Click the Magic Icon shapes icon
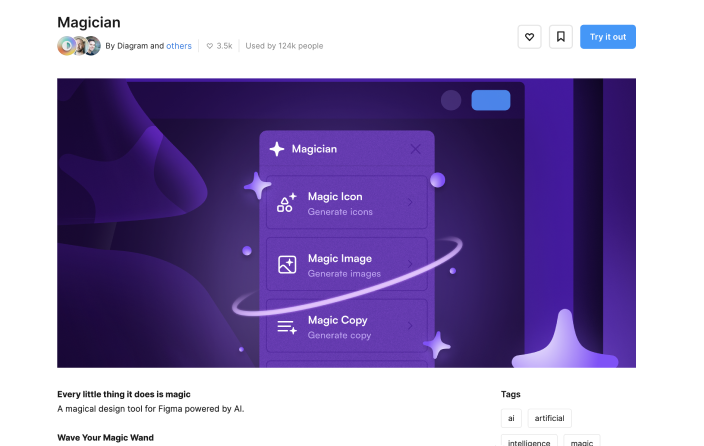Screen dimensions: 704x446 tap(286, 202)
